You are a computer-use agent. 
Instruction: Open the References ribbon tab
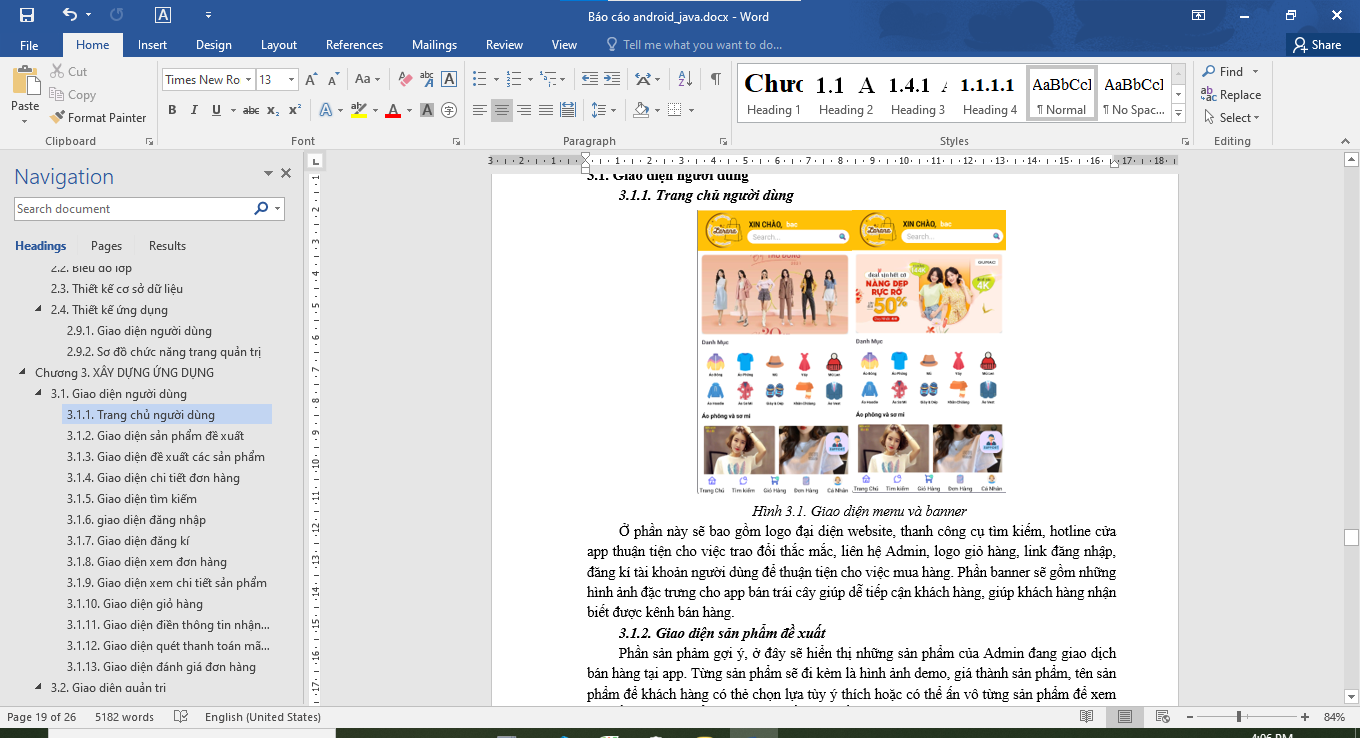coord(354,45)
